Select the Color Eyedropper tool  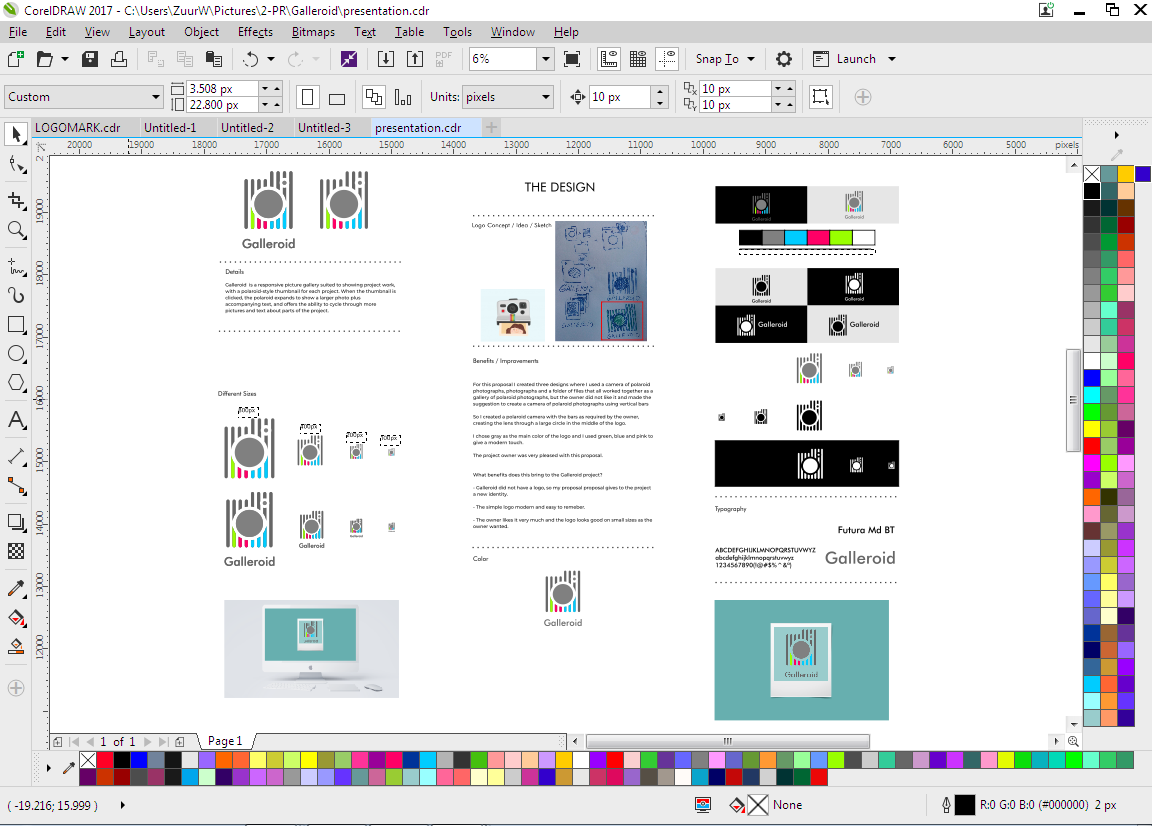coord(16,588)
